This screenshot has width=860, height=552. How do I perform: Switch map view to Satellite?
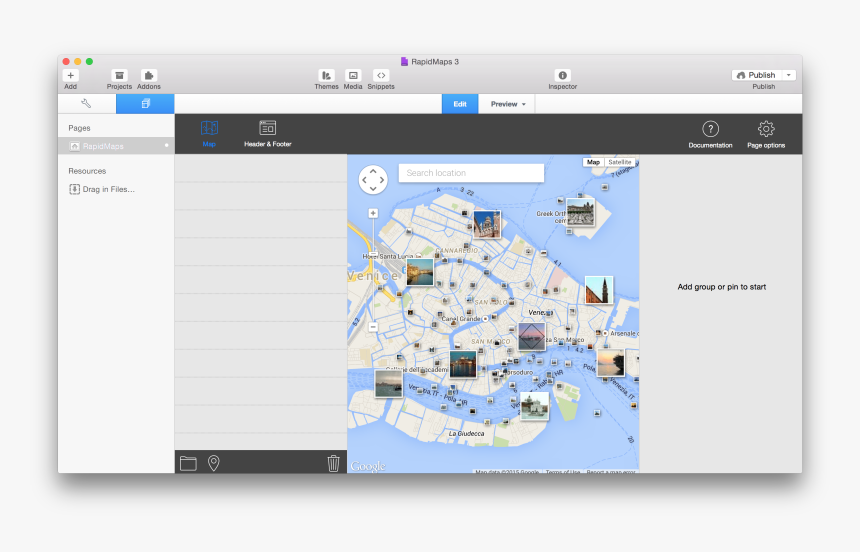620,162
